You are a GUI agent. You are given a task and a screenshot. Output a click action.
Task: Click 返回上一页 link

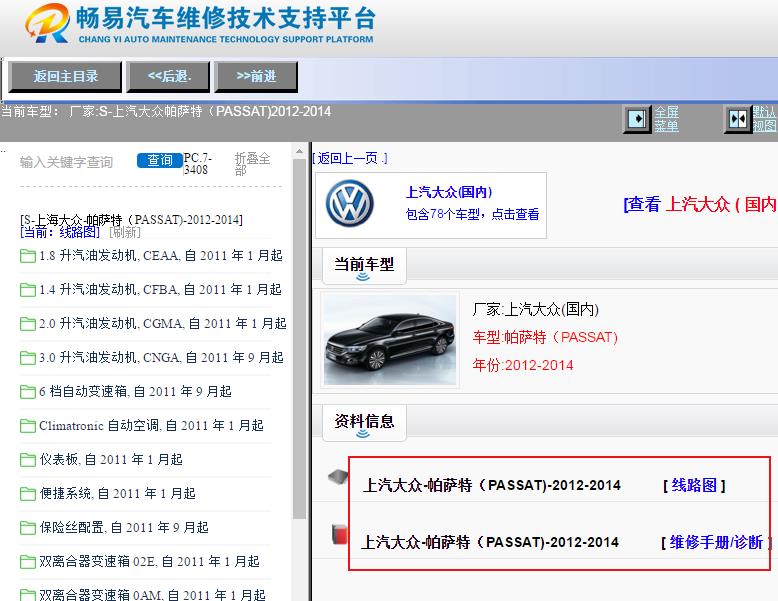350,158
